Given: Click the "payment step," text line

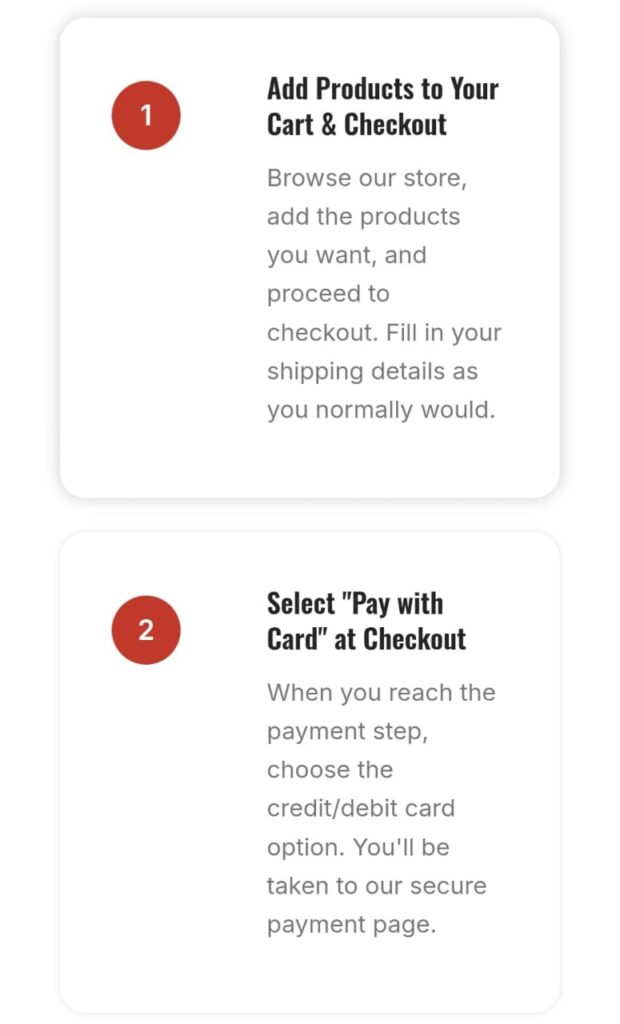Looking at the screenshot, I should click(347, 731).
